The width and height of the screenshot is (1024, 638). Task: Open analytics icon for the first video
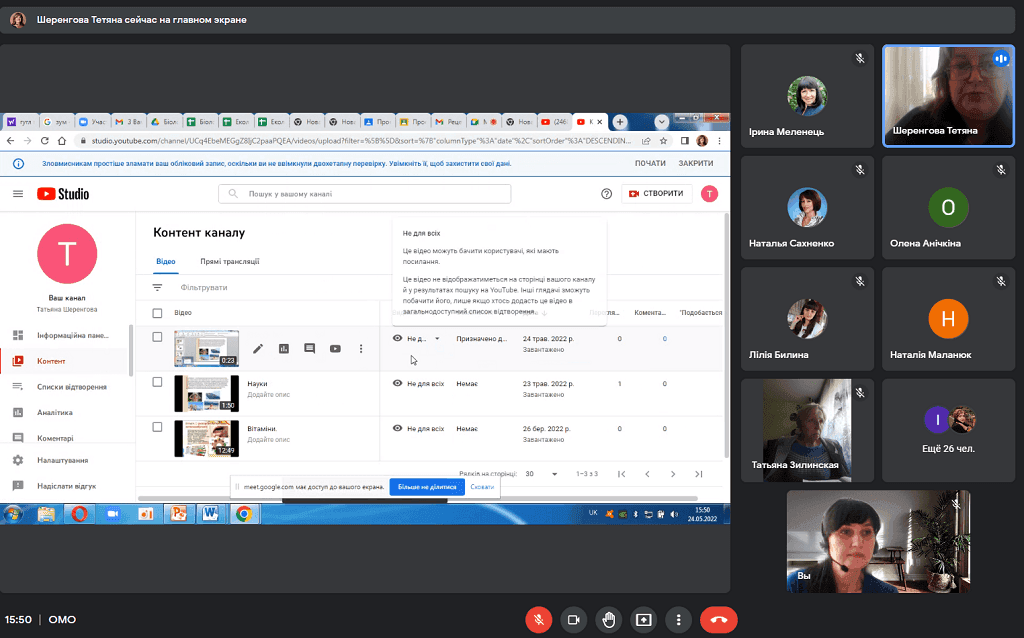[283, 349]
